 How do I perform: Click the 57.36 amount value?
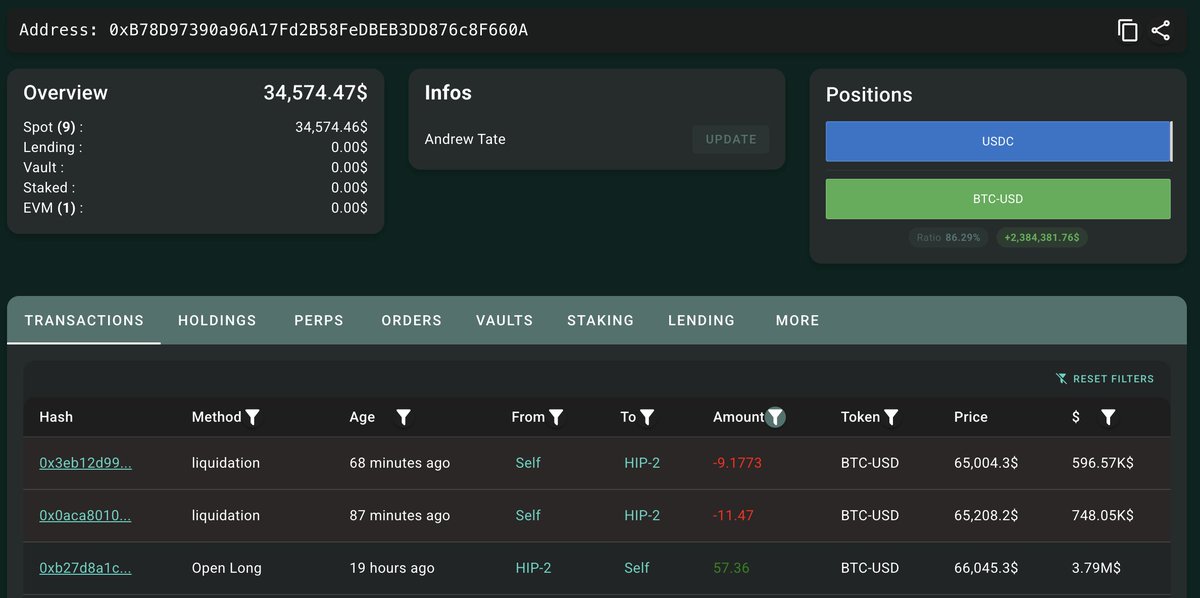click(731, 568)
